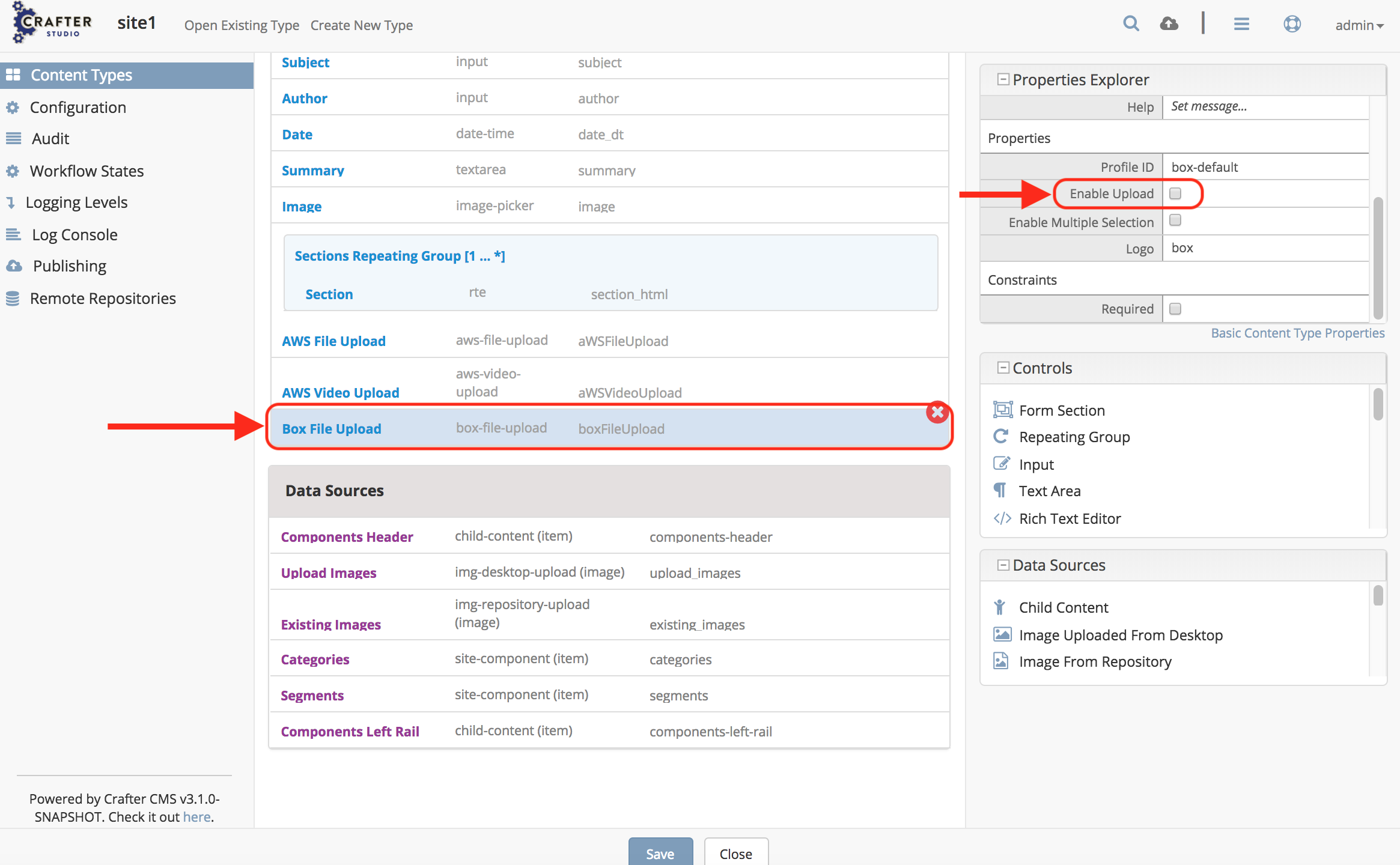Save the content type changes

[x=660, y=853]
